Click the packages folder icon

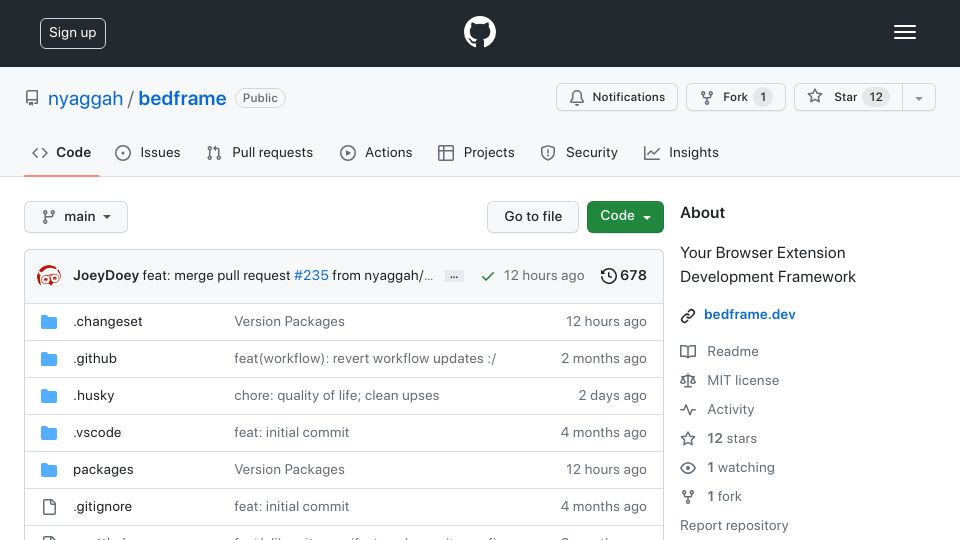coord(49,470)
